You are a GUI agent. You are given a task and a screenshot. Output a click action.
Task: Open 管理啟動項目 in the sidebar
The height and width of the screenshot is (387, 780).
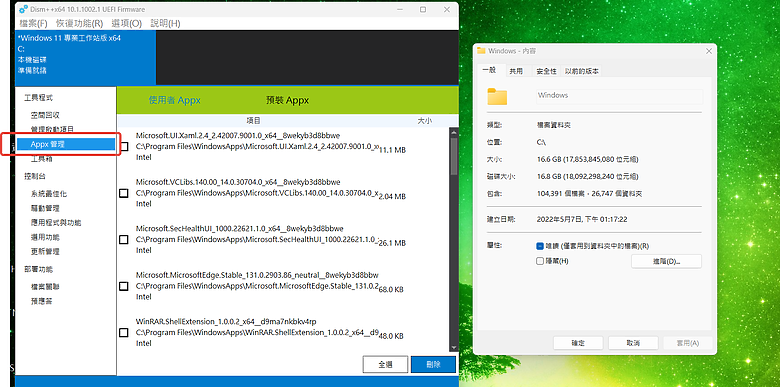(x=52, y=129)
